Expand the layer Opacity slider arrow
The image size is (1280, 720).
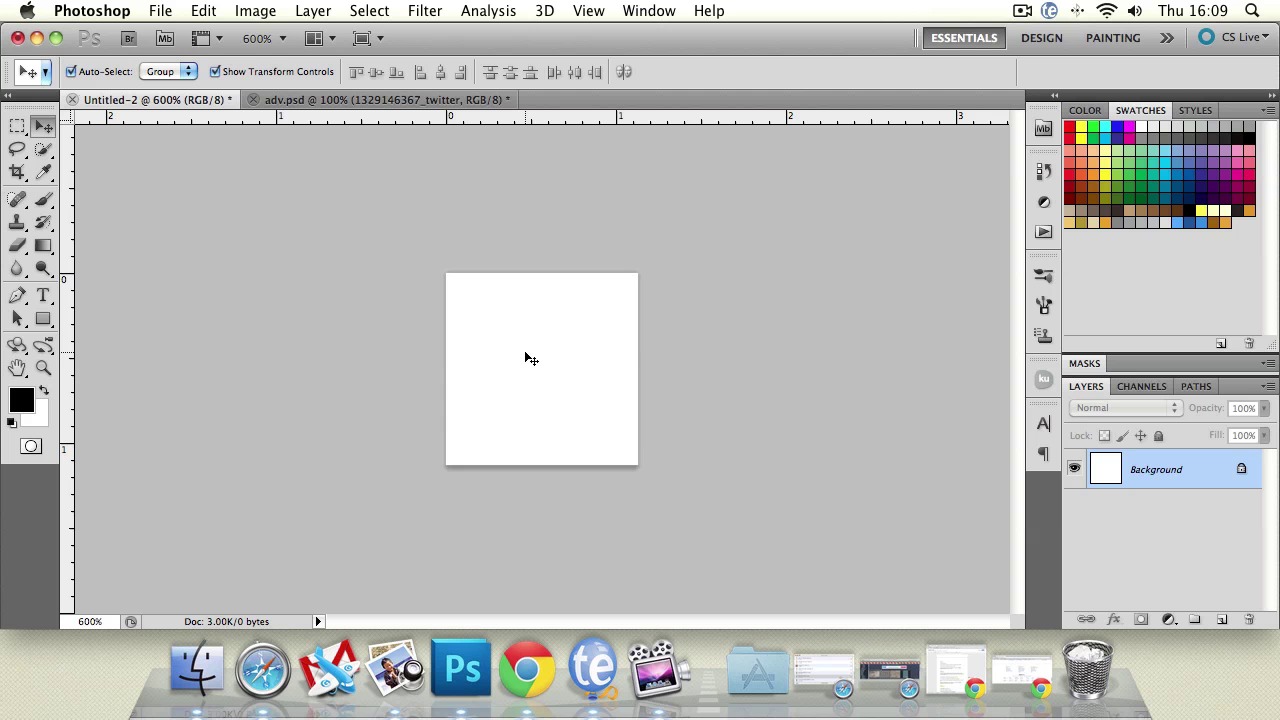coord(1264,408)
